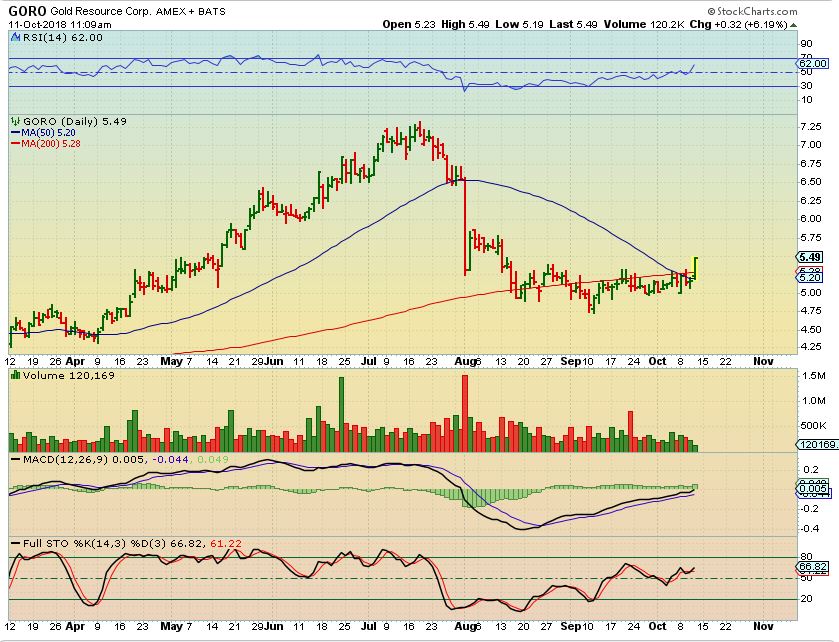Click the volume bars icon beside Volume 120,169

16,375
